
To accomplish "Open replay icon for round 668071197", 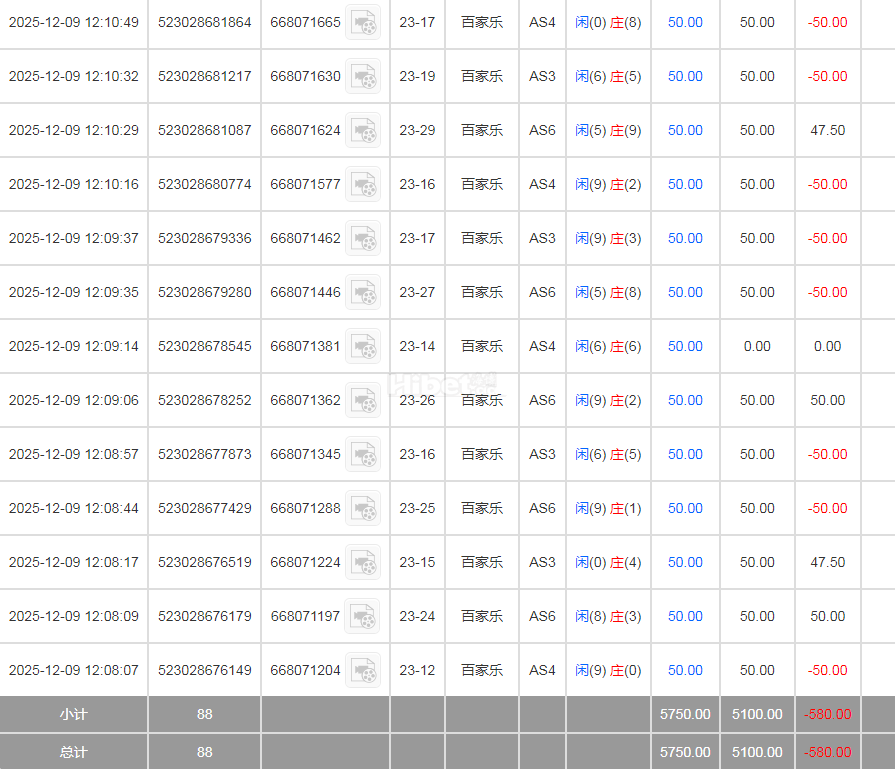I will click(363, 616).
